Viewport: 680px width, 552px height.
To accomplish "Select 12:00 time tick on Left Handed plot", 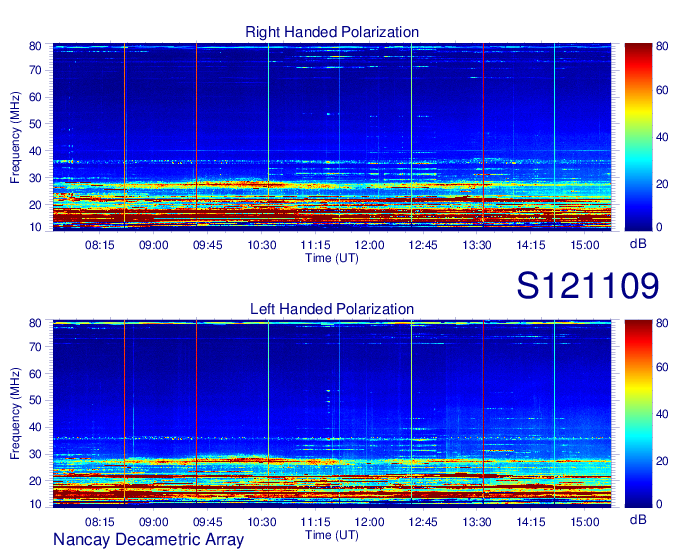I will [369, 522].
